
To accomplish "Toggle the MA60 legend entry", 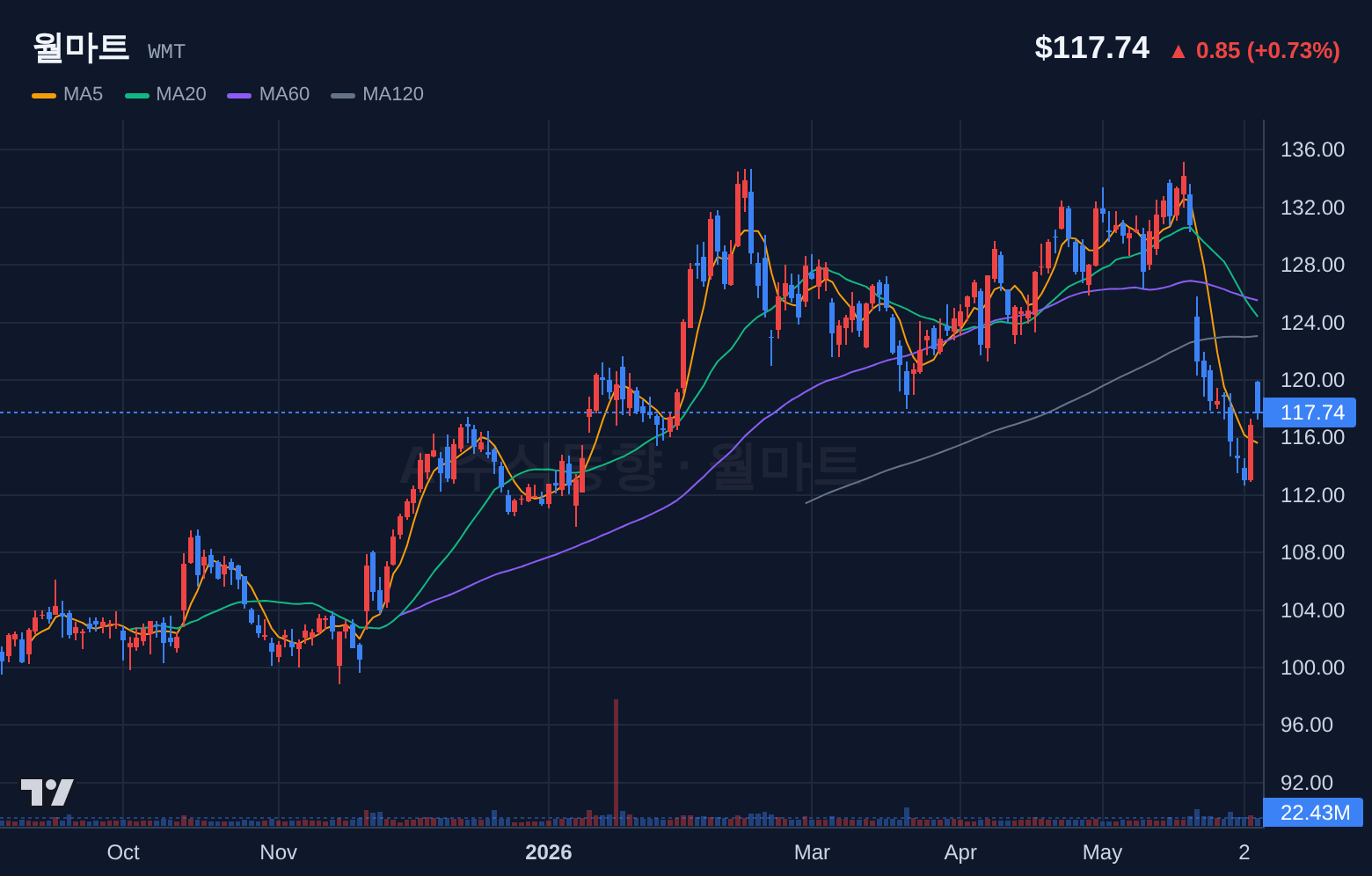I will click(268, 94).
